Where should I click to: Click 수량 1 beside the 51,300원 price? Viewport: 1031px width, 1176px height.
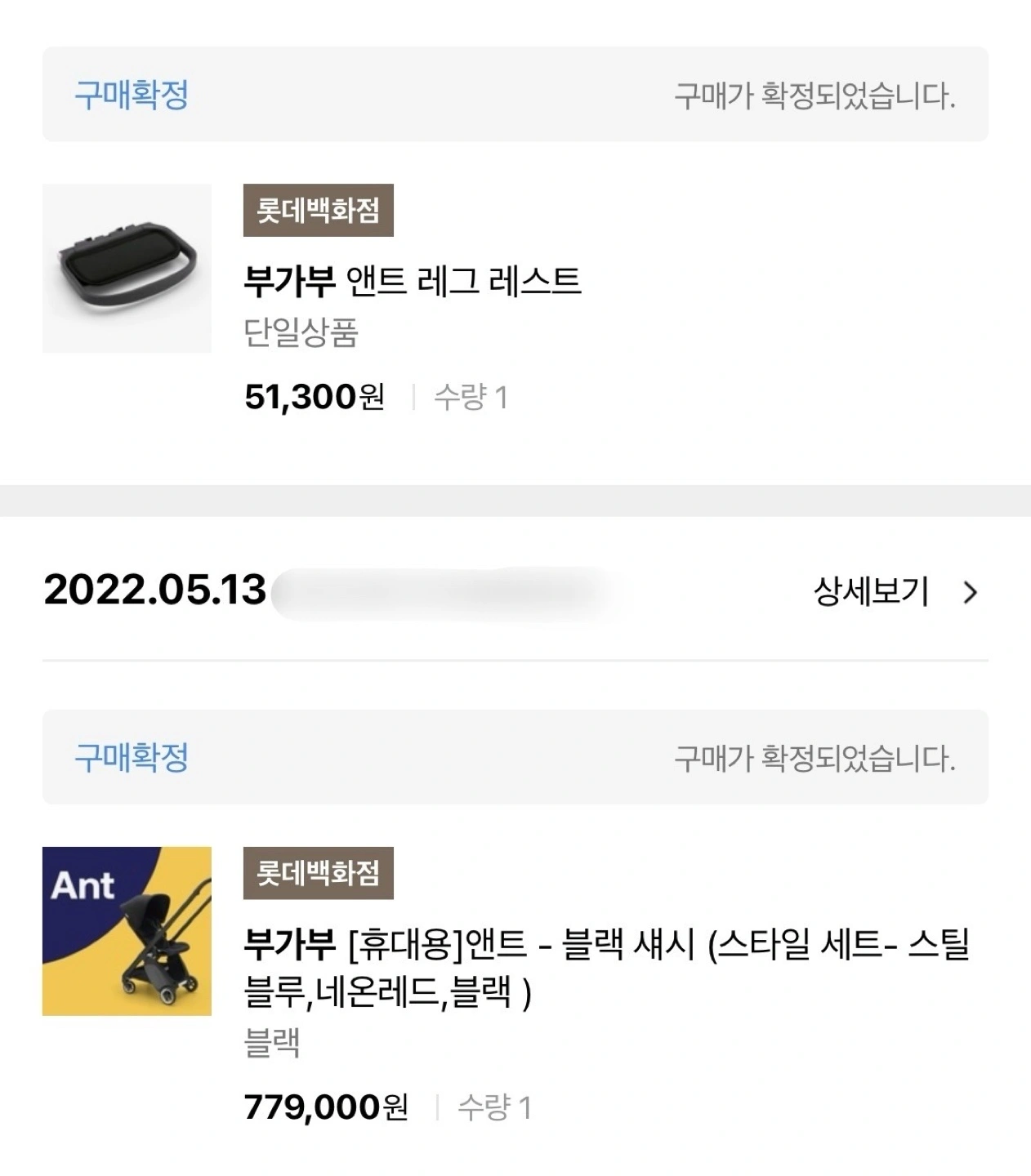[x=471, y=399]
